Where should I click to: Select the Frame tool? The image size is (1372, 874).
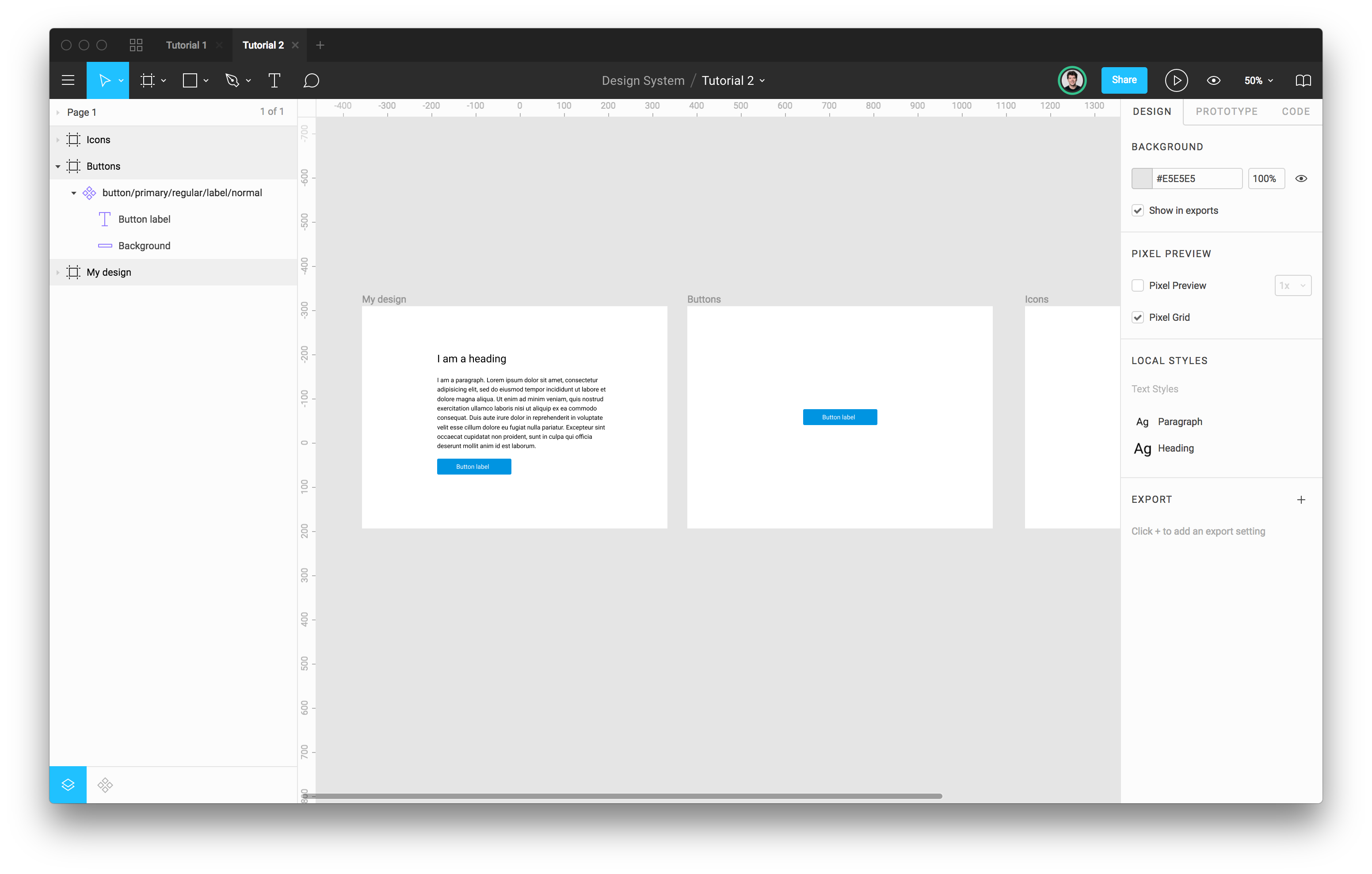pos(148,80)
